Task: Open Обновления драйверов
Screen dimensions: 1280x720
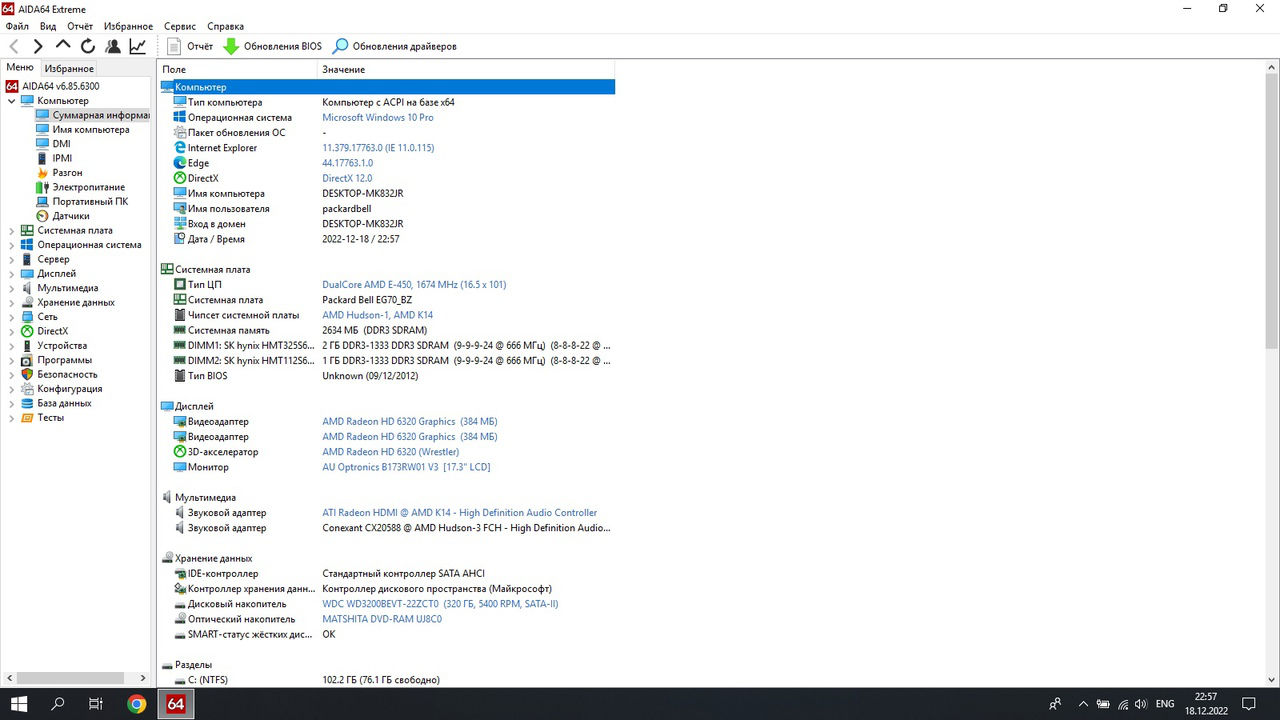Action: pyautogui.click(x=395, y=46)
